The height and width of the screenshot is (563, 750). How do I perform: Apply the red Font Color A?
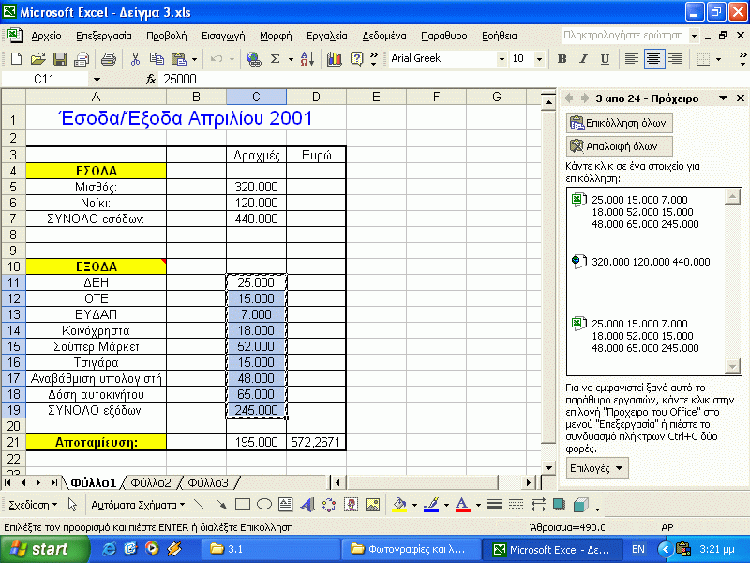[x=463, y=505]
